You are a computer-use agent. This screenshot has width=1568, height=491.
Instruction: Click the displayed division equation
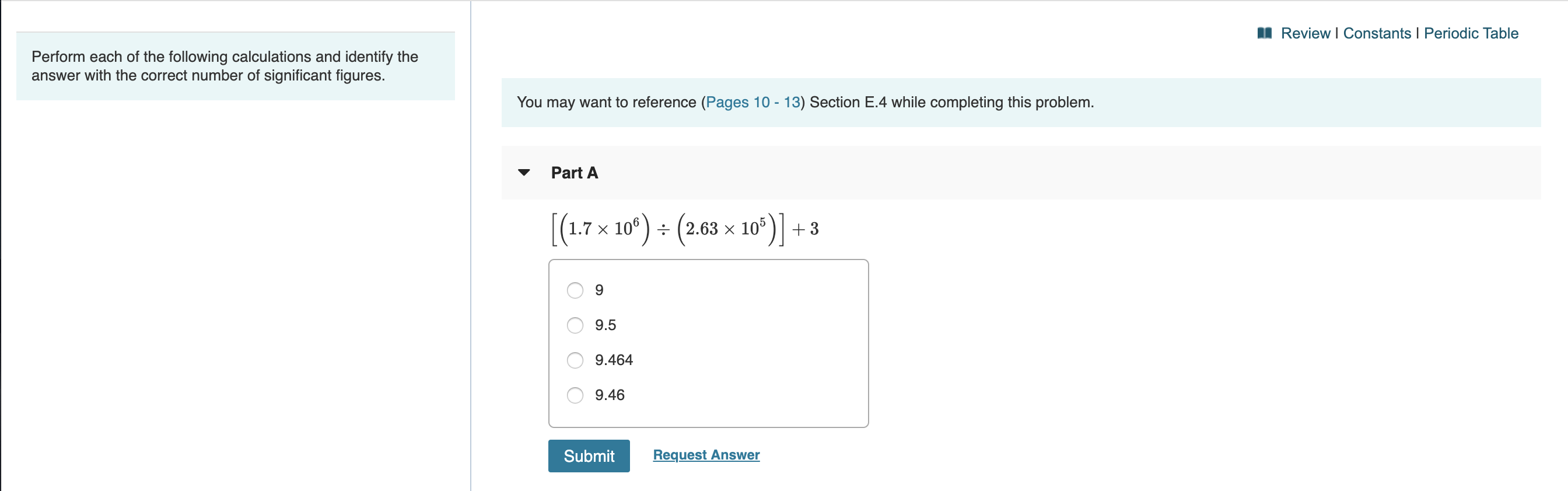(683, 228)
